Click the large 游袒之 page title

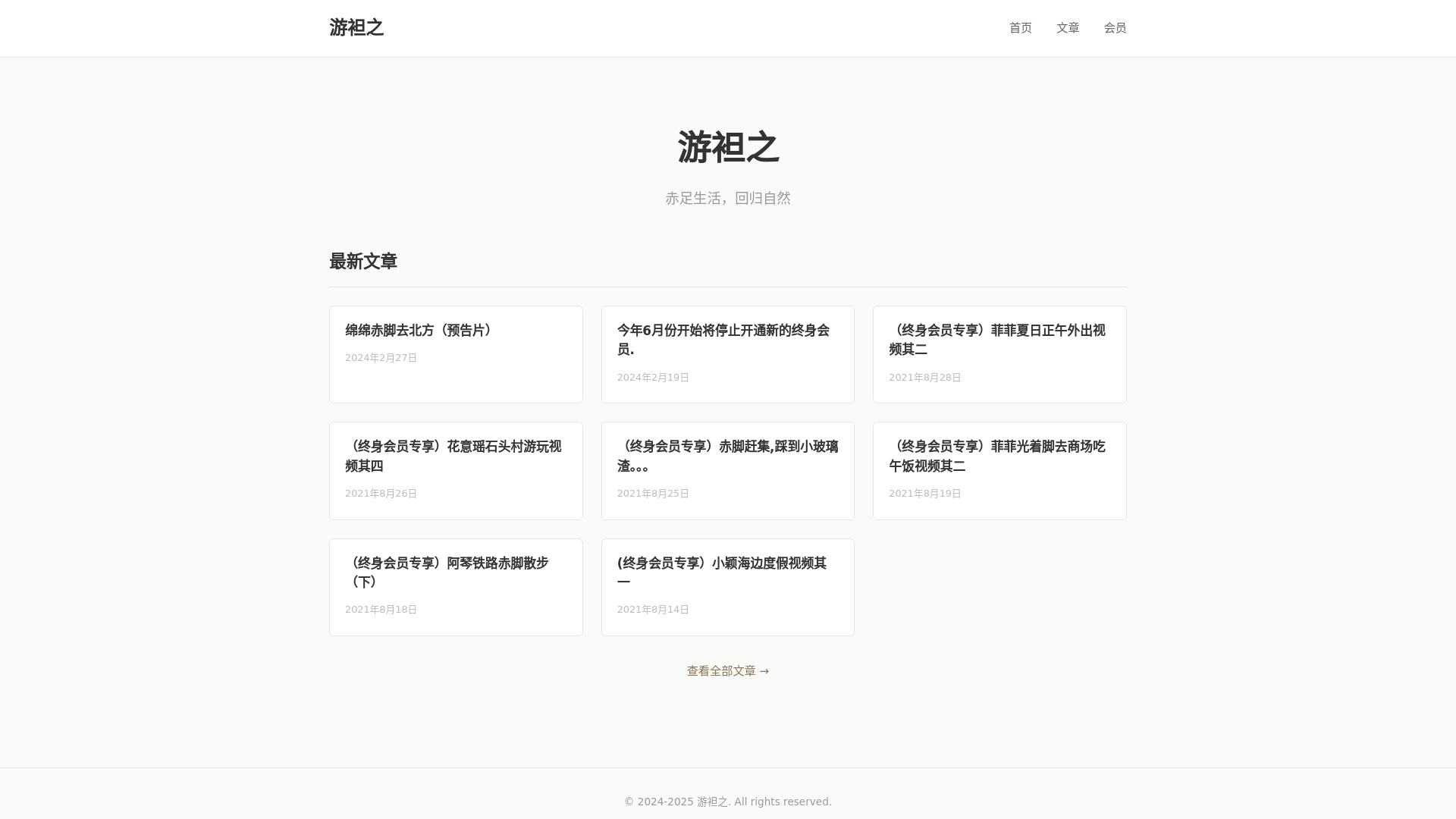tap(728, 147)
